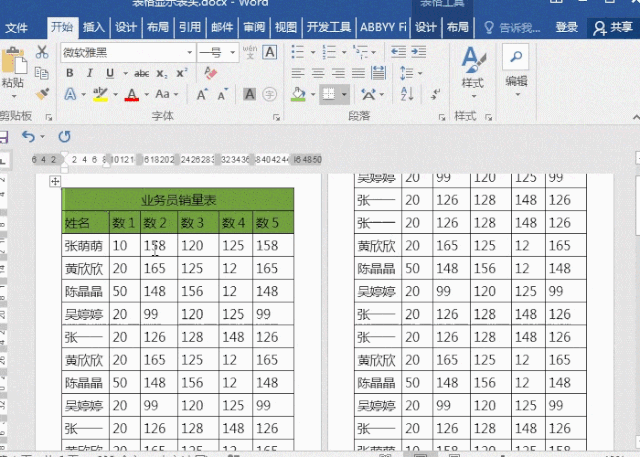Viewport: 640px width, 457px height.
Task: Apply Text Effects outlined A
Action: (71, 94)
